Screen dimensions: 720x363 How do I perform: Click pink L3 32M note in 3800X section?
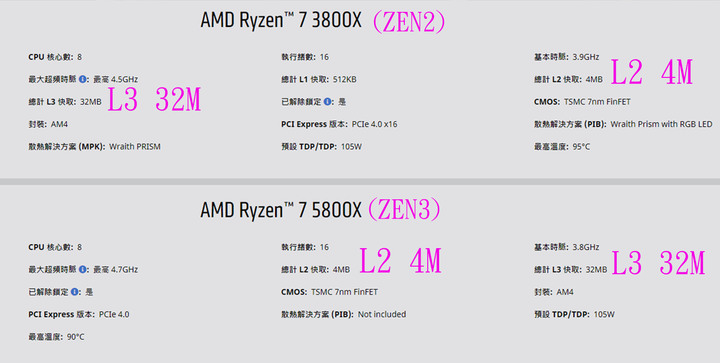pyautogui.click(x=154, y=100)
